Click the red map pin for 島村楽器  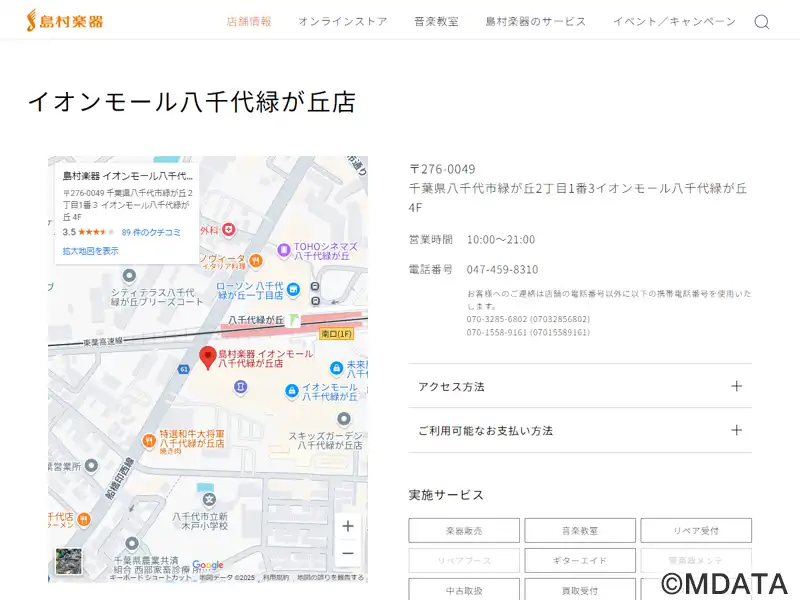[x=208, y=357]
